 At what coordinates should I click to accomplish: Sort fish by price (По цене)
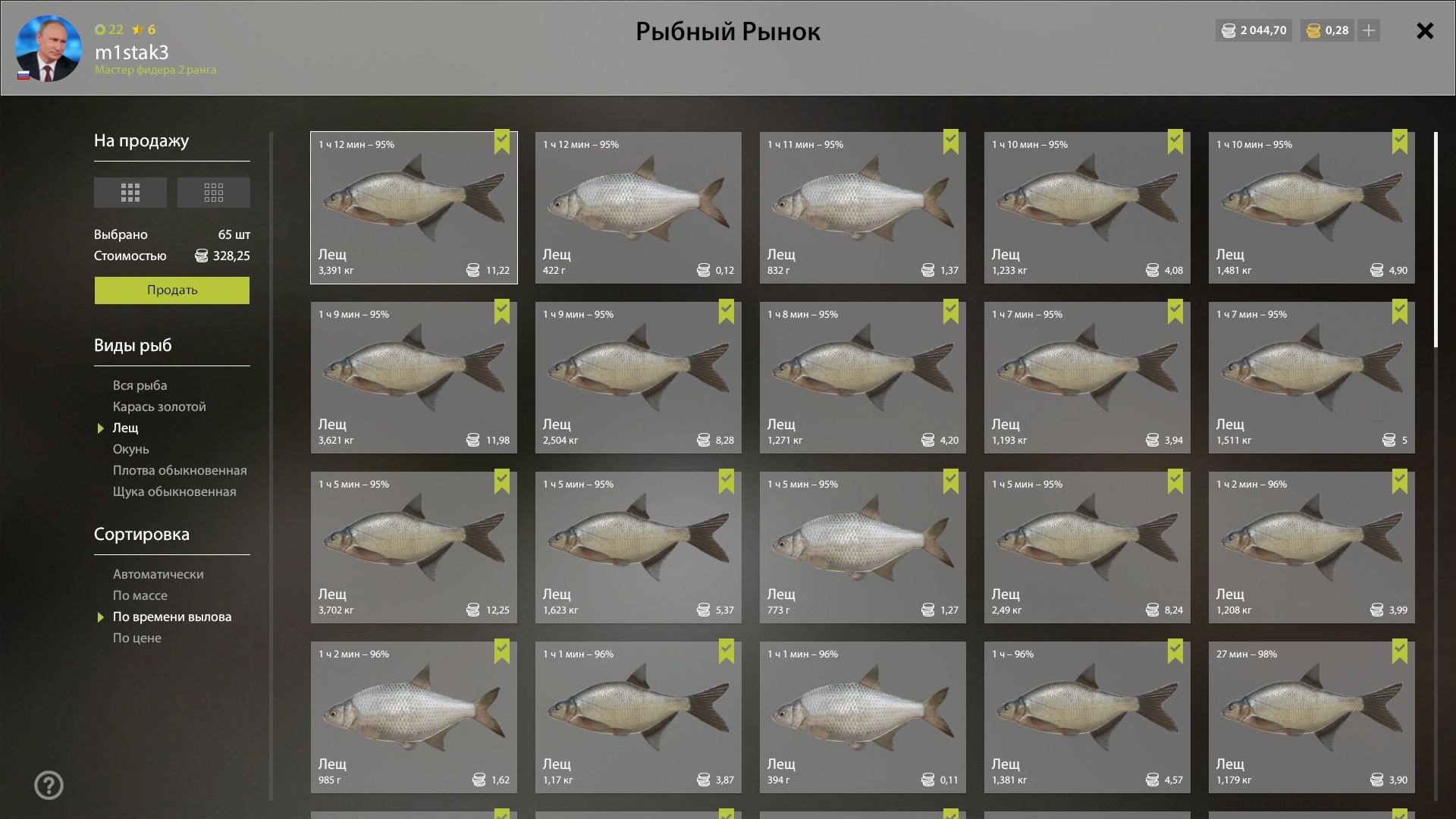(137, 638)
